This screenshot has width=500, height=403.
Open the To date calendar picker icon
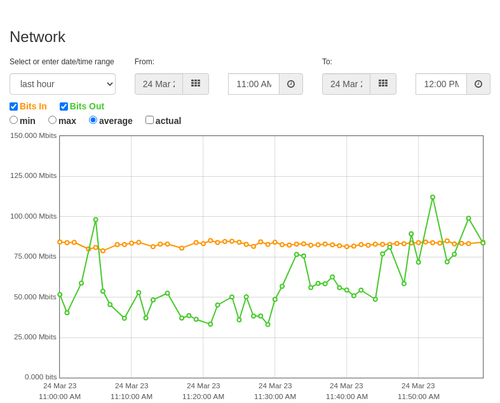383,84
